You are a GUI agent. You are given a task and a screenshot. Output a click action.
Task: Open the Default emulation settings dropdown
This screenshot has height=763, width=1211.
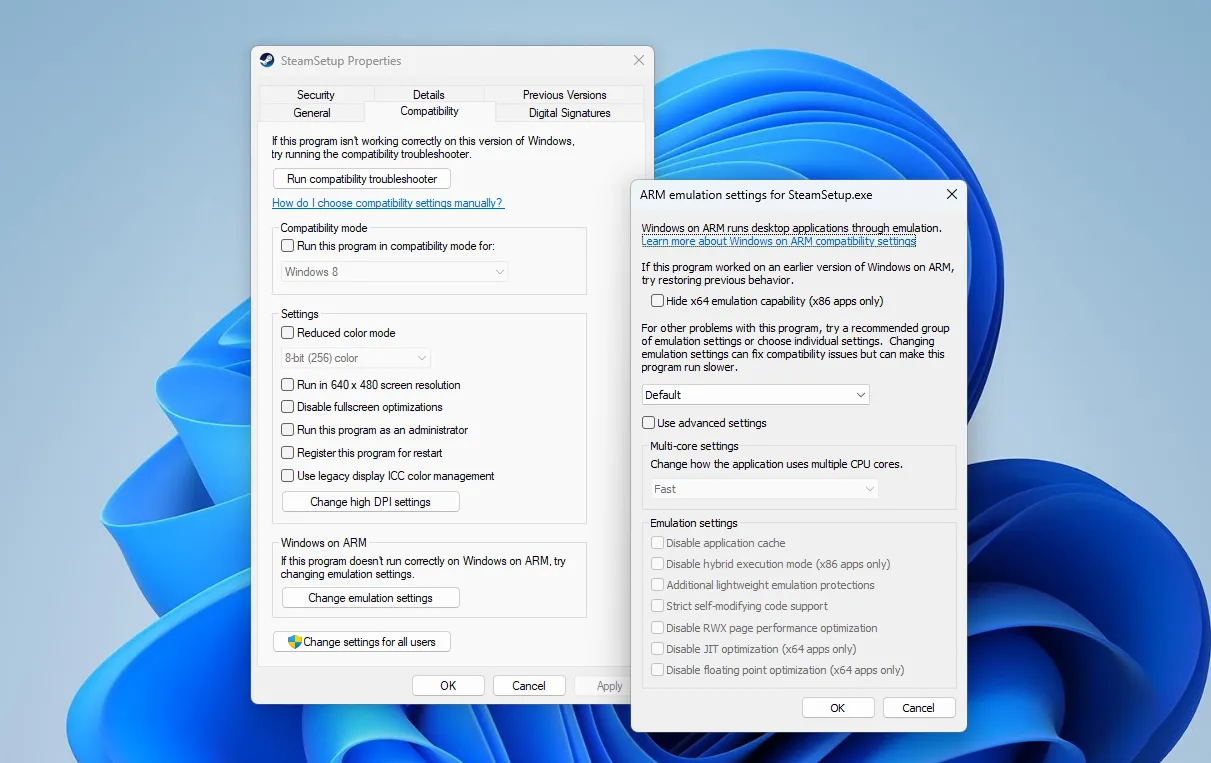[x=755, y=395]
